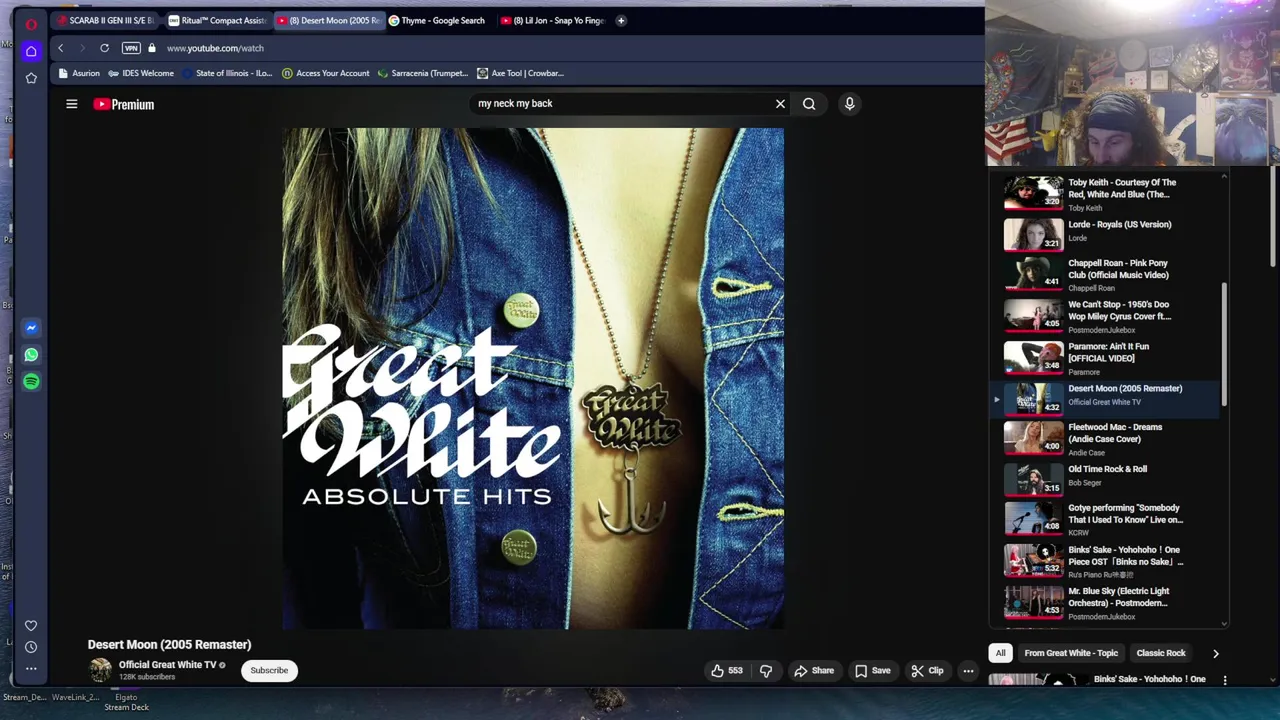Play Mr. Blue Sky (Electric Light Orchestra)
Screen dimensions: 1280x720
tap(1105, 602)
